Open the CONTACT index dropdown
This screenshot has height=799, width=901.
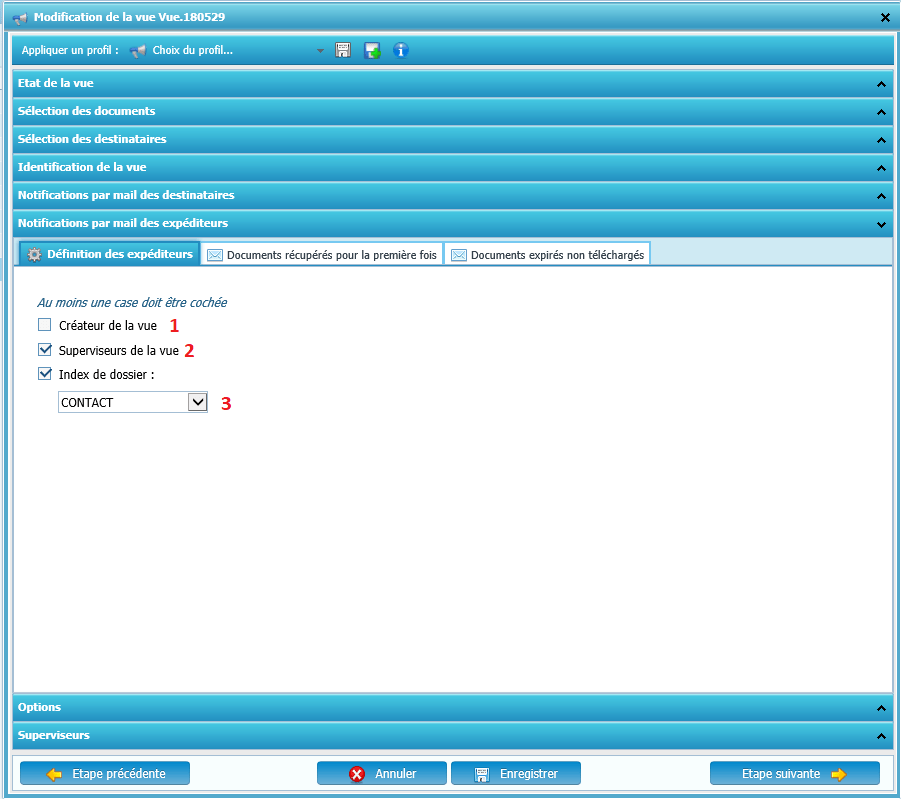(x=198, y=402)
